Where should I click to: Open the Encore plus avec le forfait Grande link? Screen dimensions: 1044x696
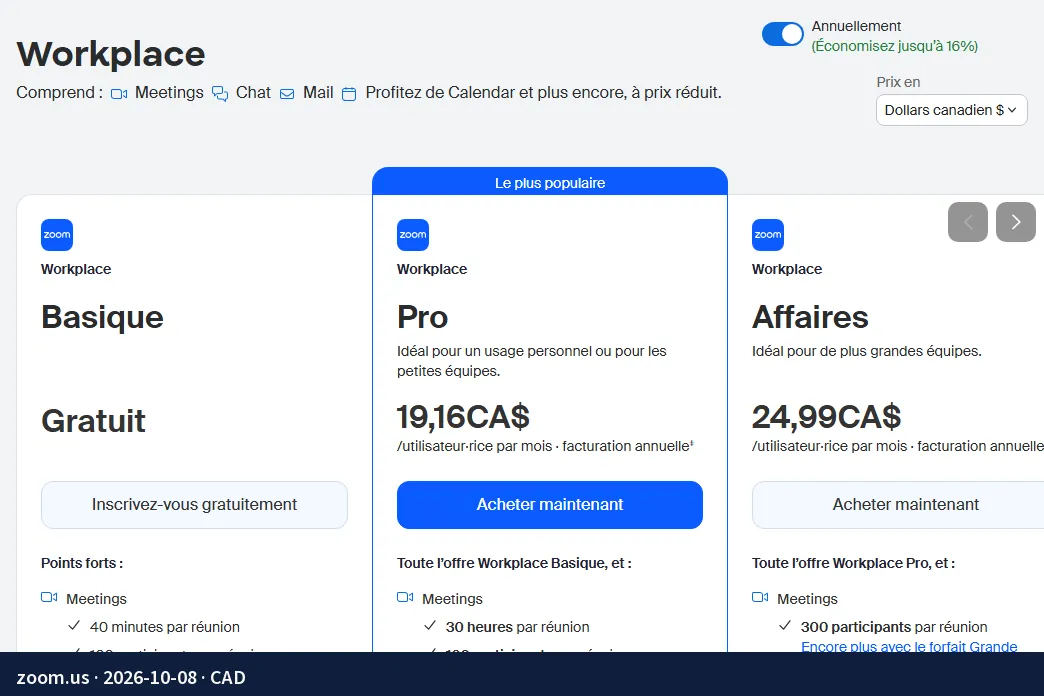click(909, 646)
